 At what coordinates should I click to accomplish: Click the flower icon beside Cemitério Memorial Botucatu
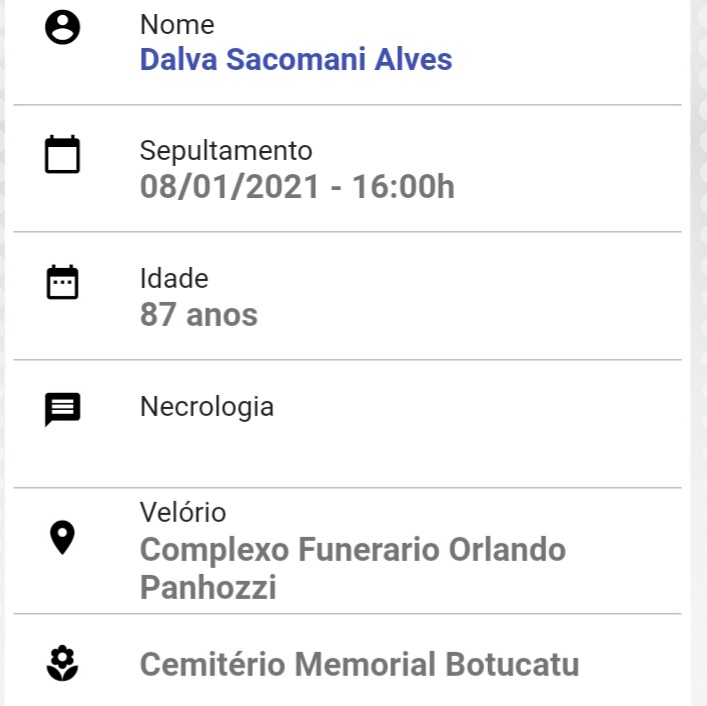(62, 663)
